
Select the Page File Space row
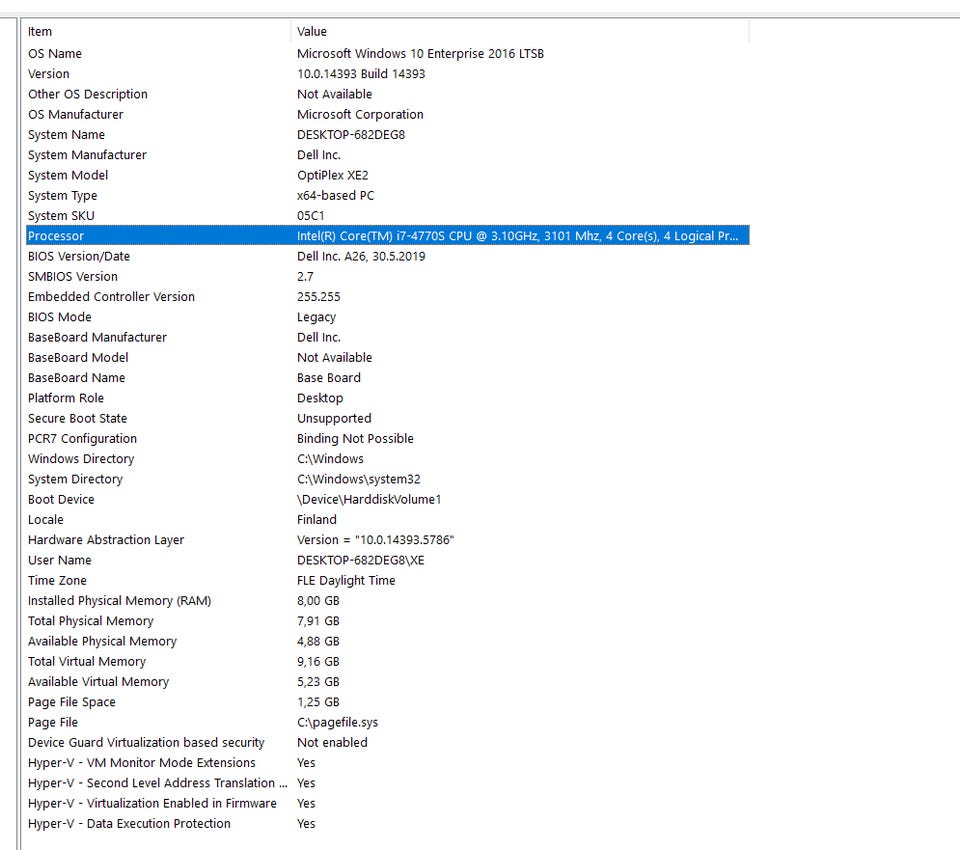(x=388, y=701)
